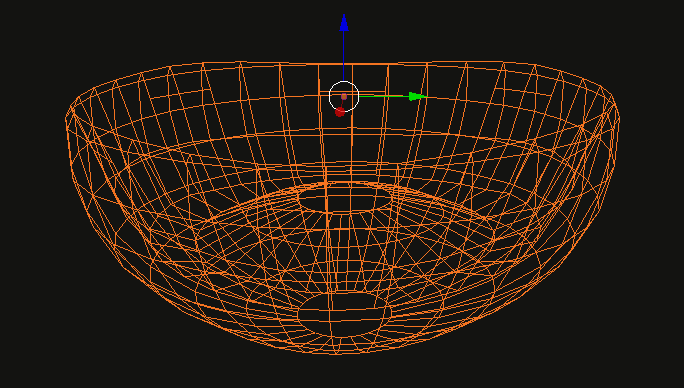
Task: Click the blue Z-axis line shaft
Action: click(x=344, y=56)
